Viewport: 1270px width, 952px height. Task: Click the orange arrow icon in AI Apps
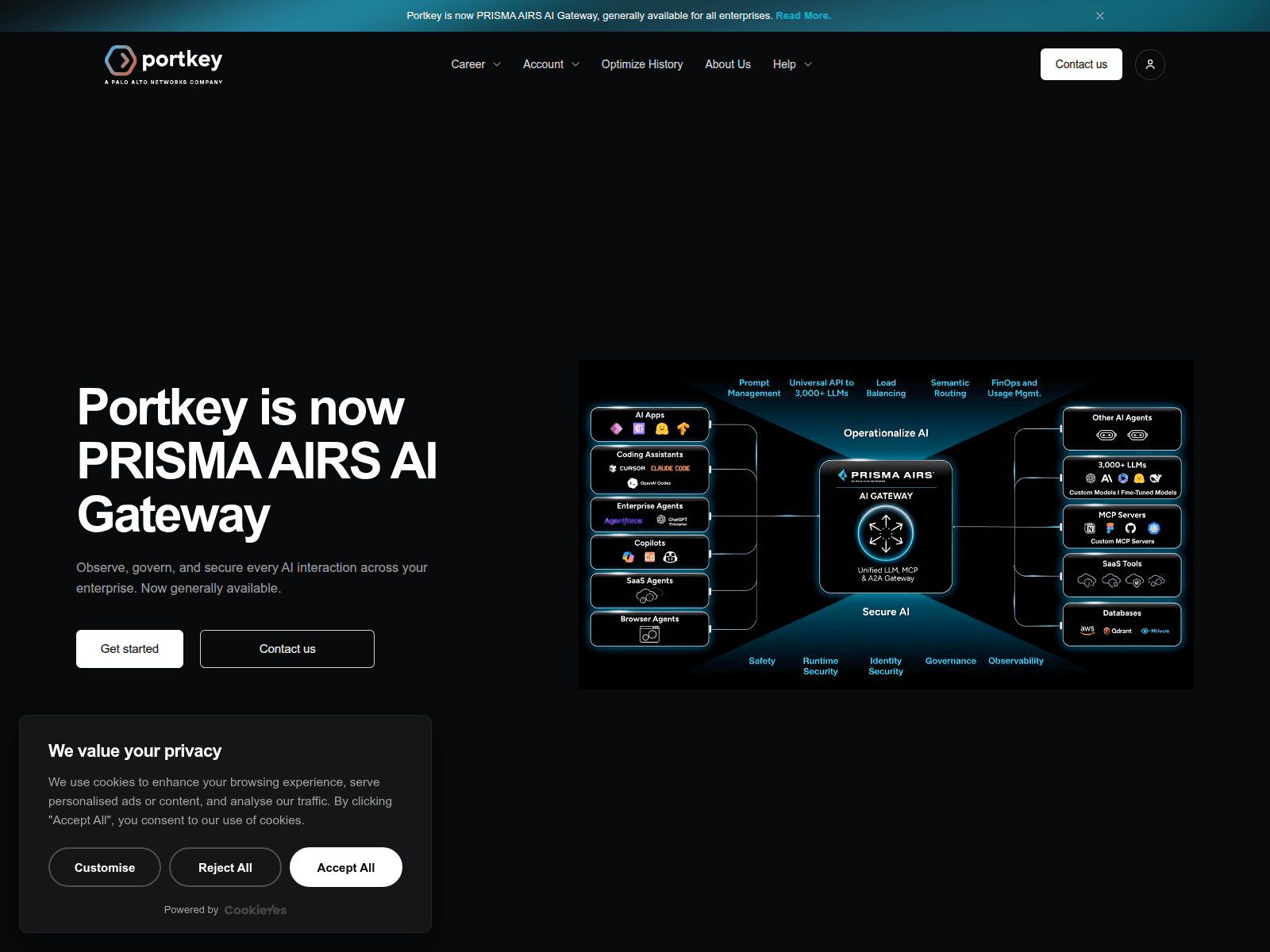pos(683,428)
